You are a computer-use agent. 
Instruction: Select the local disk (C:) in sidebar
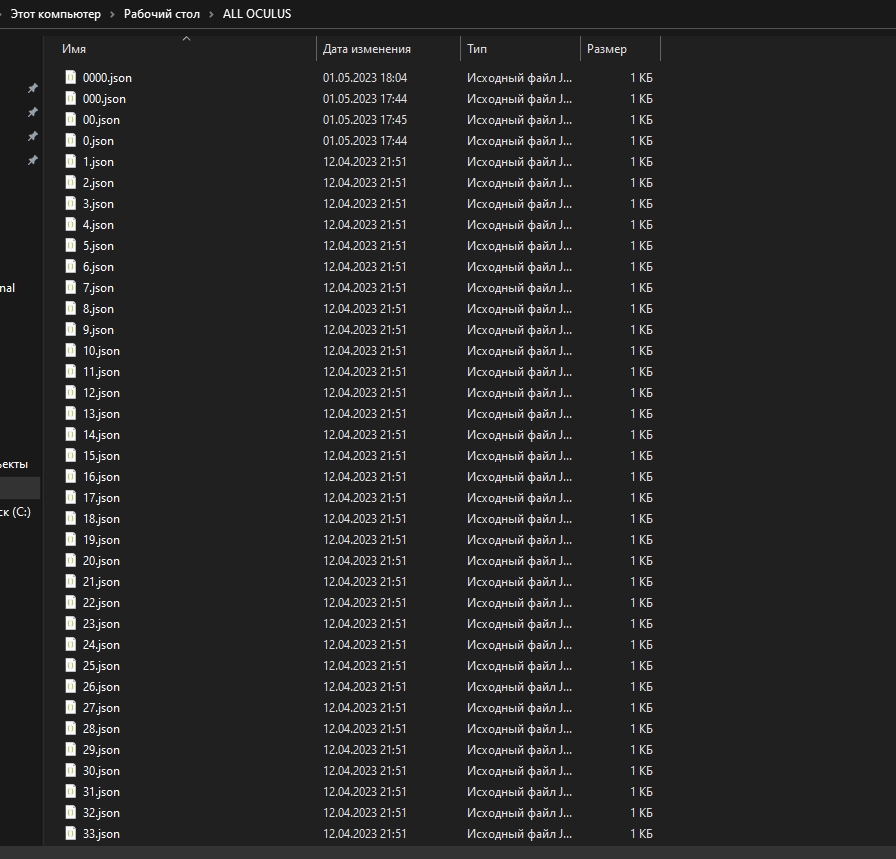click(15, 512)
